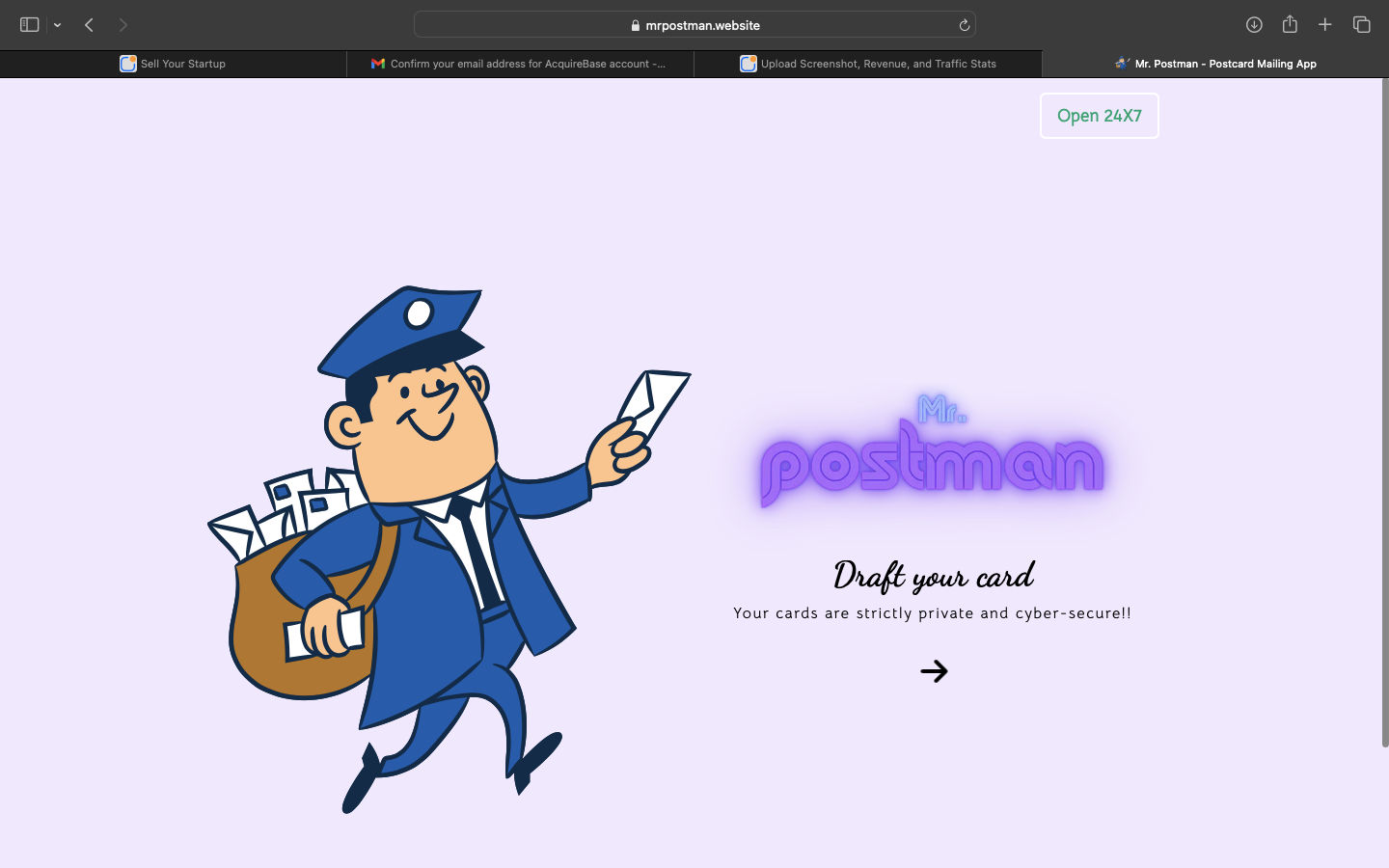Image resolution: width=1389 pixels, height=868 pixels.
Task: Click the page vertical scrollbar
Action: point(1385,415)
